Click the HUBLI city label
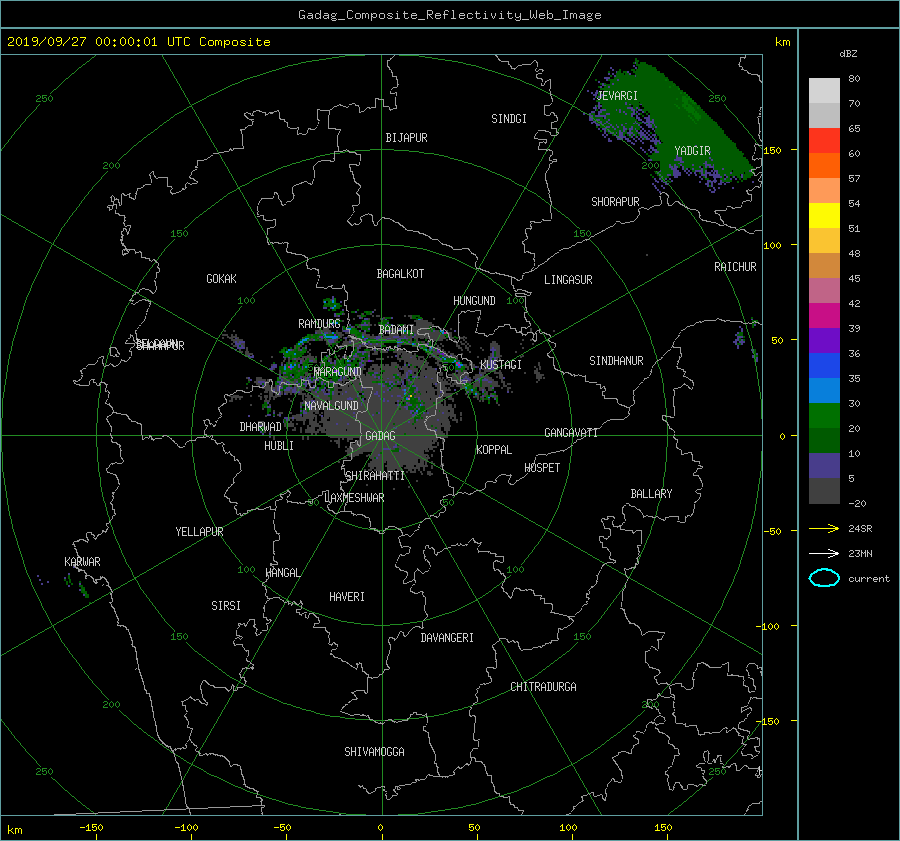This screenshot has height=841, width=900. (x=279, y=445)
